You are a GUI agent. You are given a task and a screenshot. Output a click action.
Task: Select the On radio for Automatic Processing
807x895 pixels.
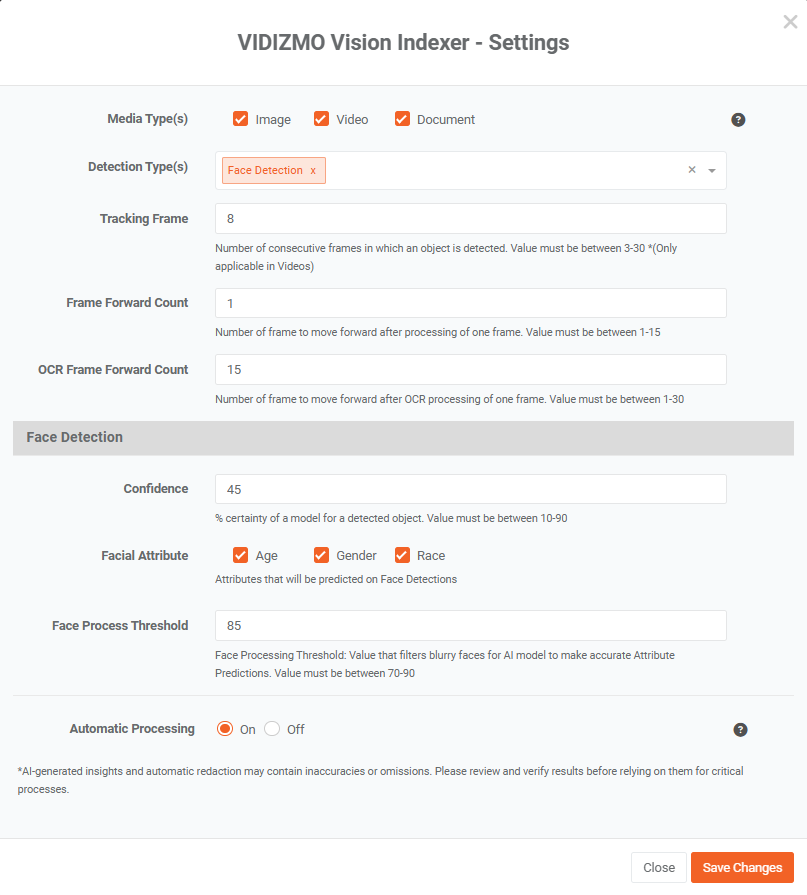[225, 729]
